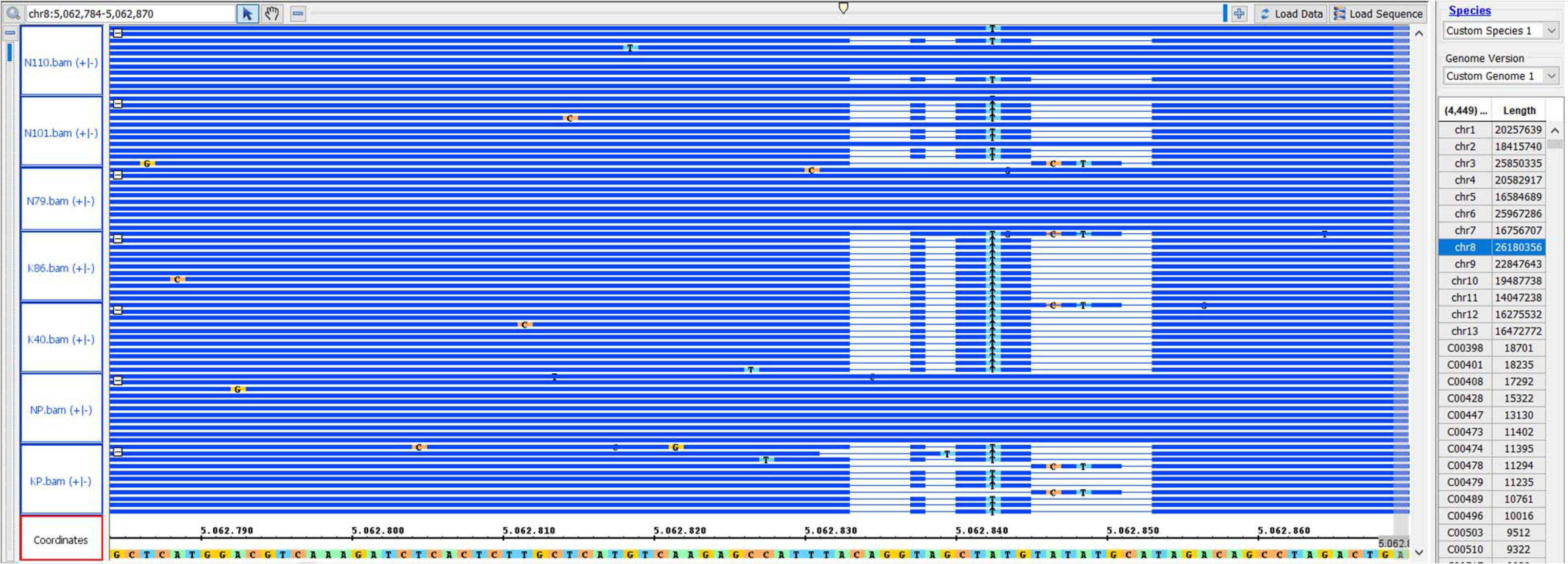
Task: Select the N79.bam (+|-) track label
Action: point(61,200)
